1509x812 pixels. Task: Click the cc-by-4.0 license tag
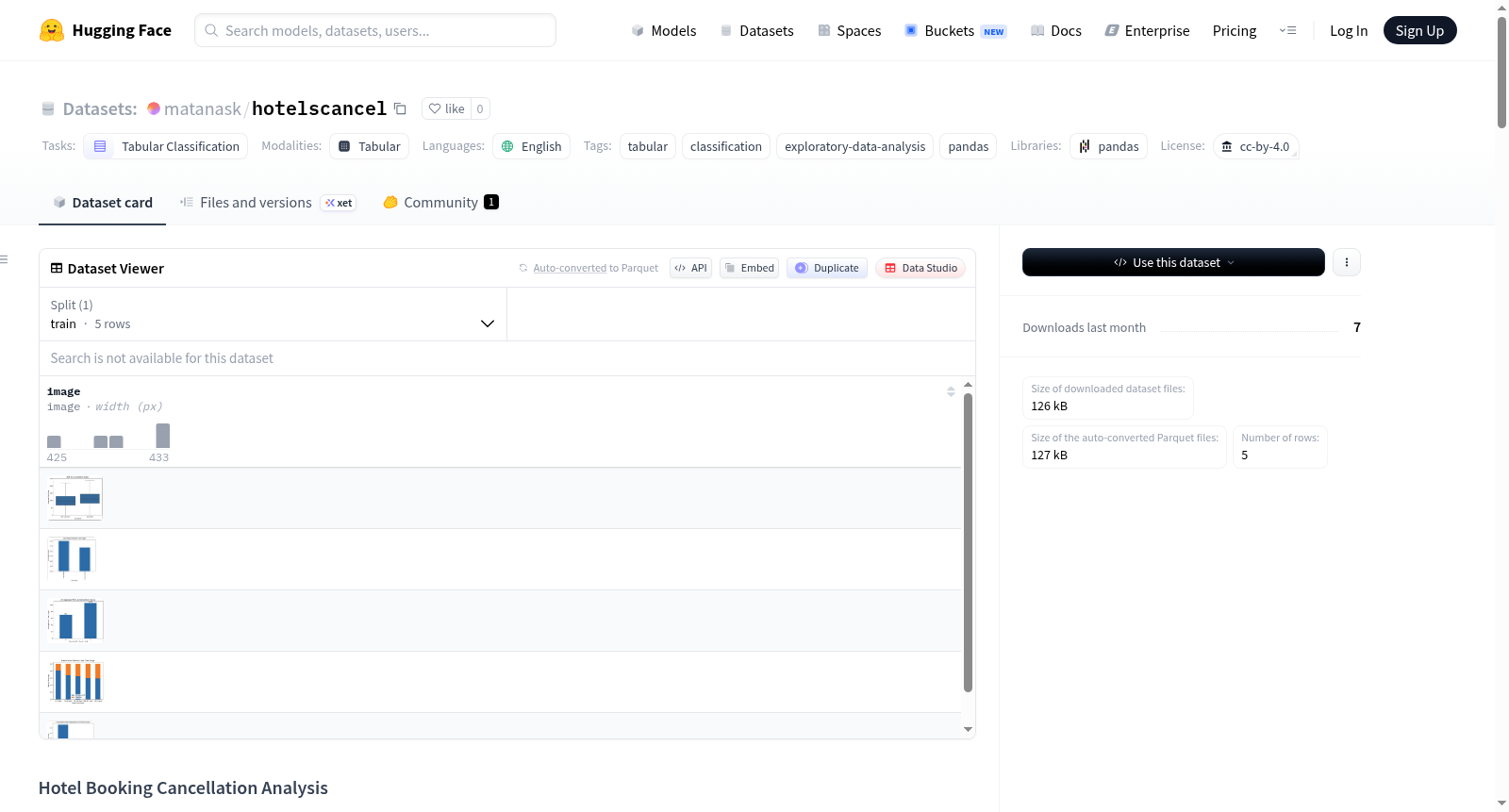(x=1256, y=146)
